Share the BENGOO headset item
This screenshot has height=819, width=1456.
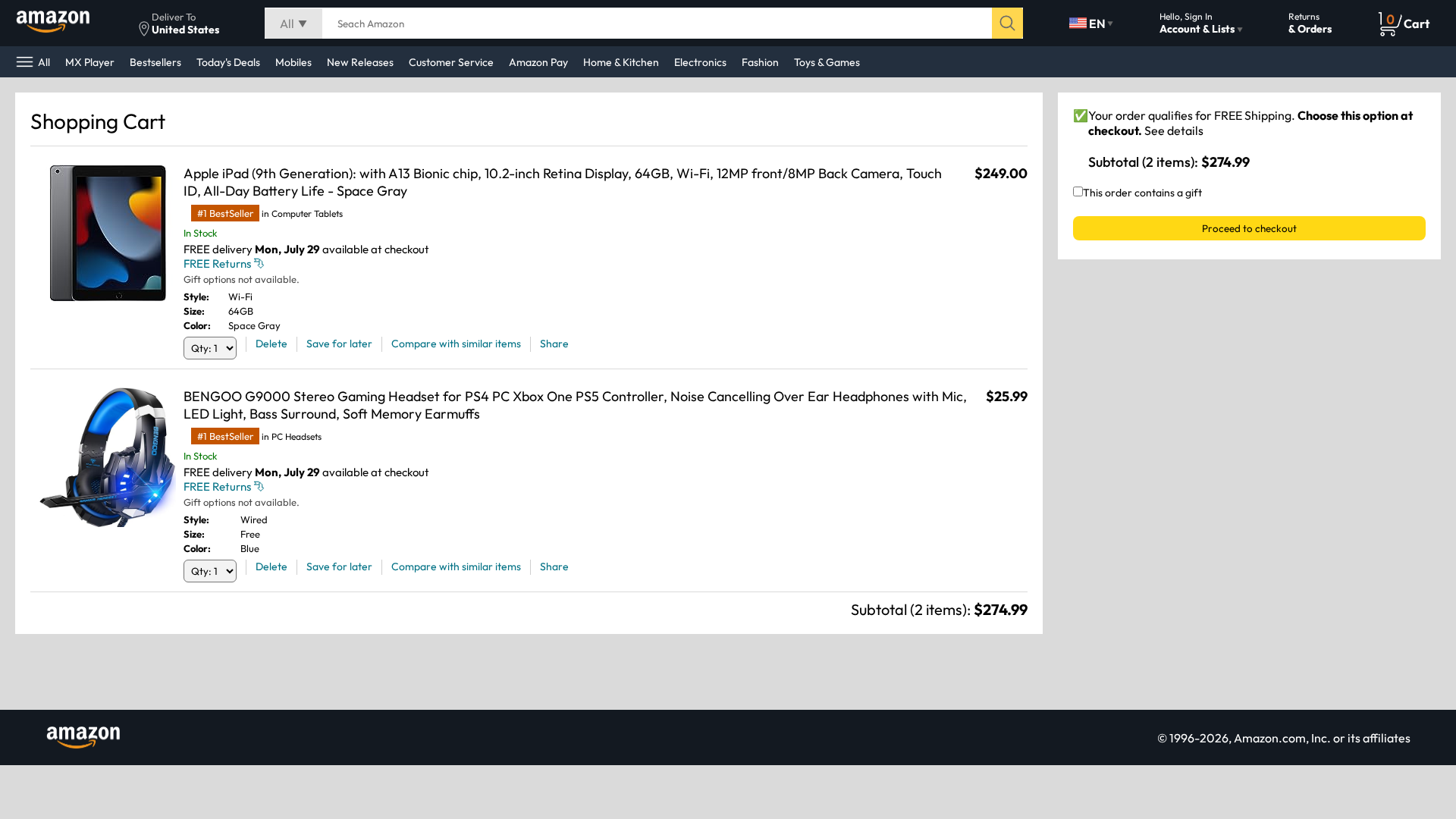(554, 566)
